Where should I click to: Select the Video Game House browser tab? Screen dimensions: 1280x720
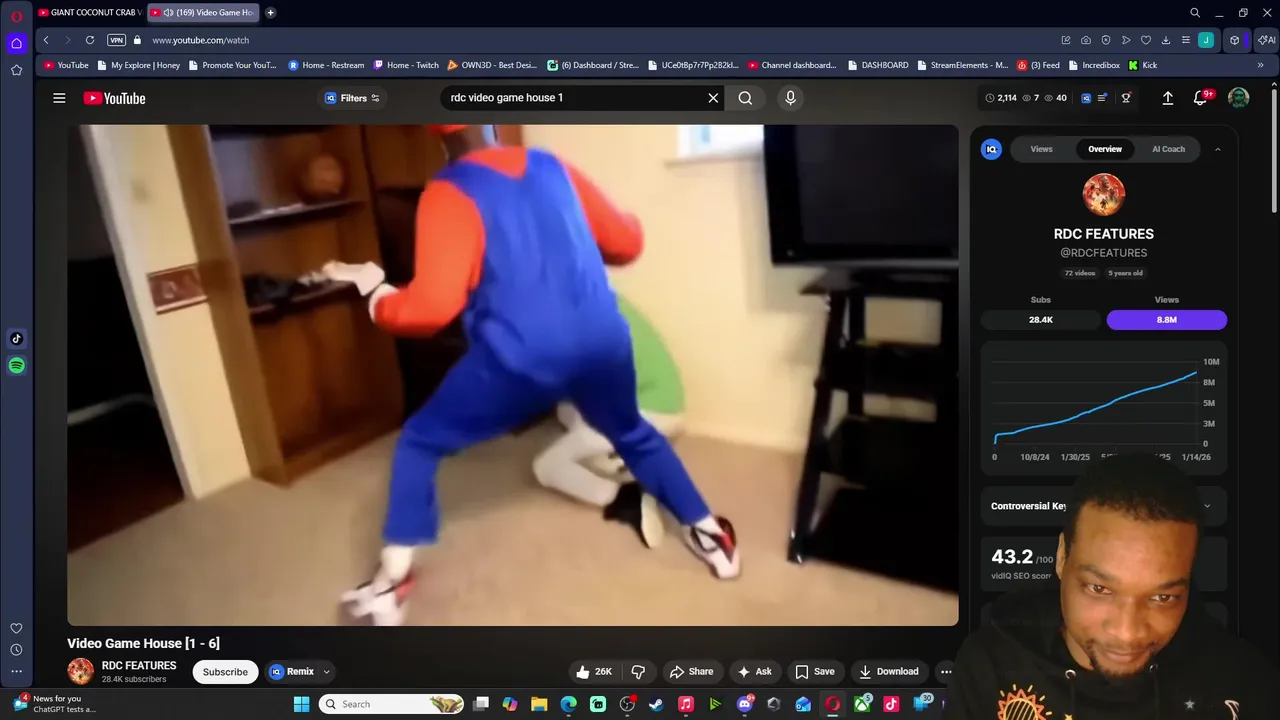(x=203, y=12)
